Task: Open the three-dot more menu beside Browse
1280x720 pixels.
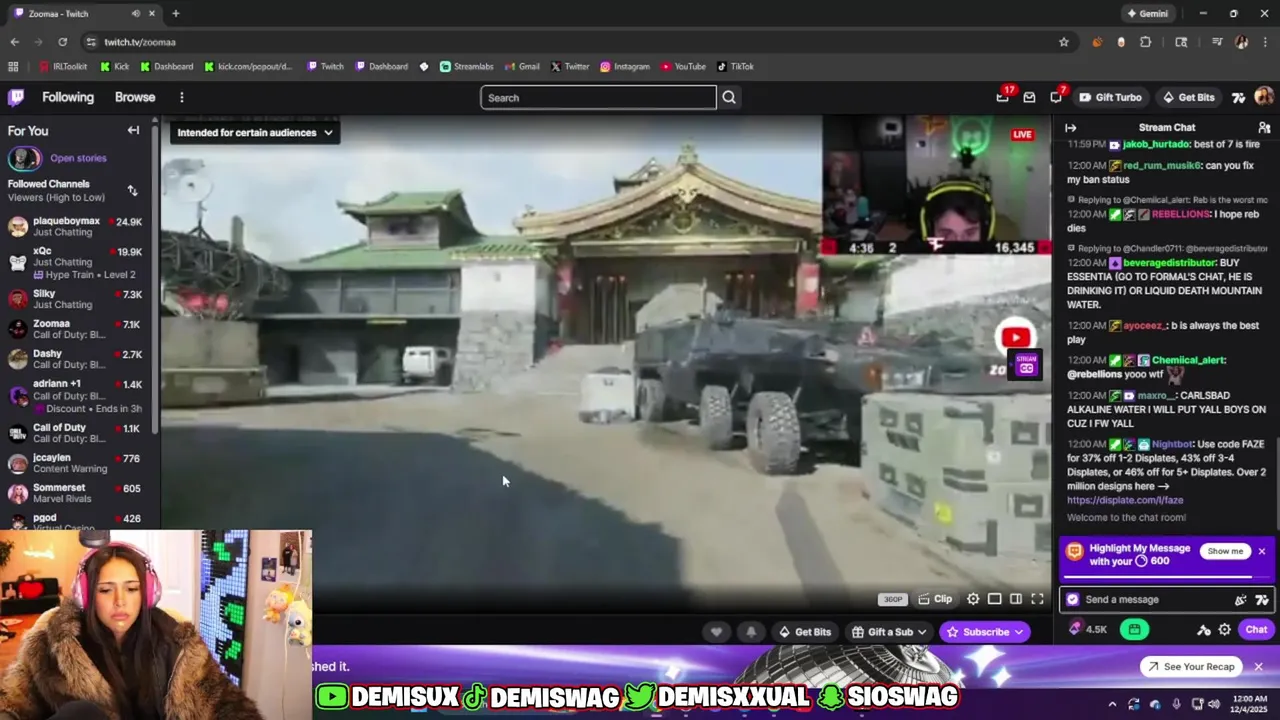Action: [181, 97]
